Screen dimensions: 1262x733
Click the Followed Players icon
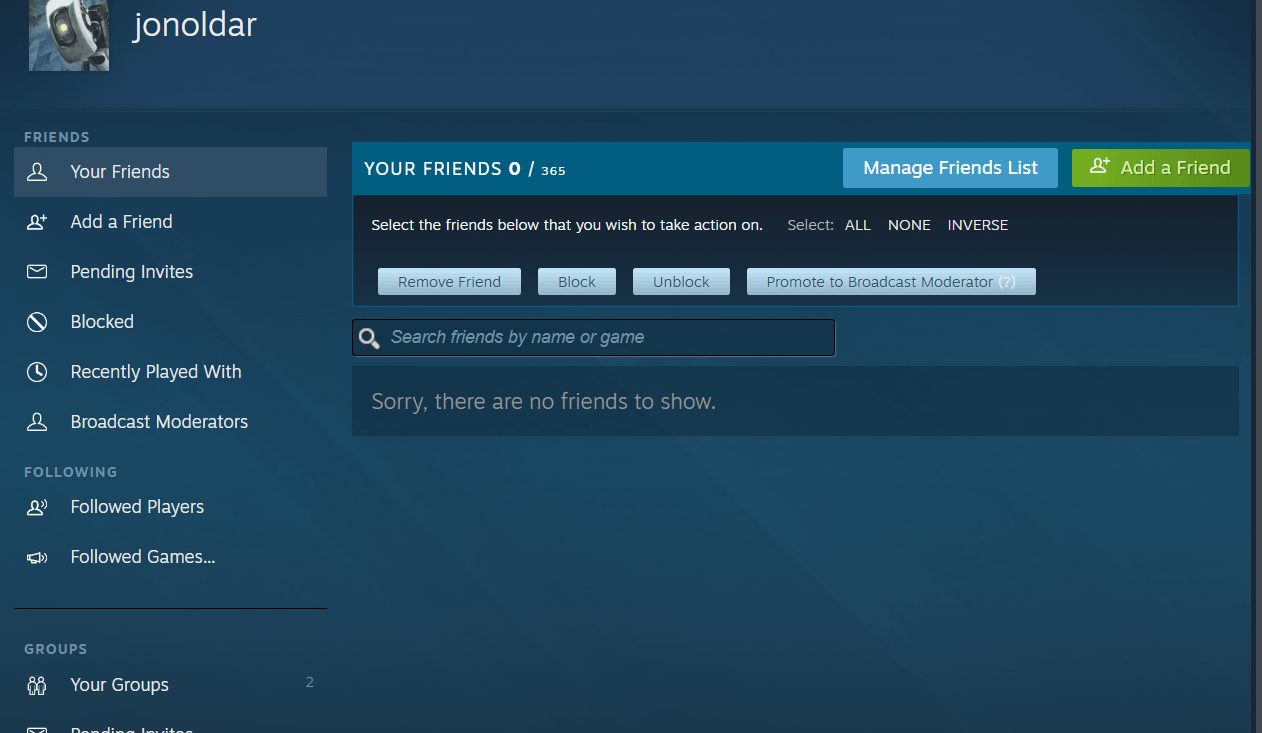(x=37, y=507)
